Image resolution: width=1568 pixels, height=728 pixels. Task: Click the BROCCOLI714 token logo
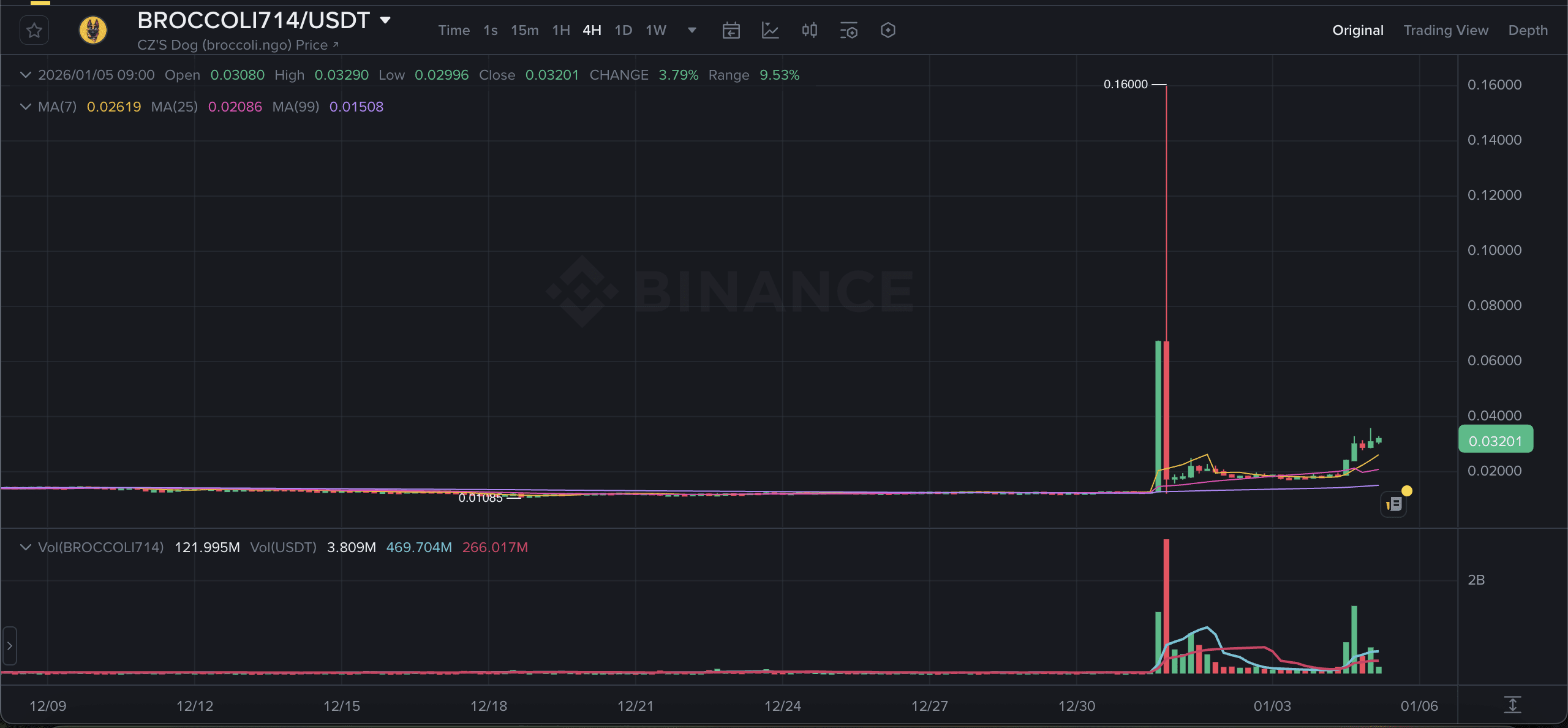[93, 29]
